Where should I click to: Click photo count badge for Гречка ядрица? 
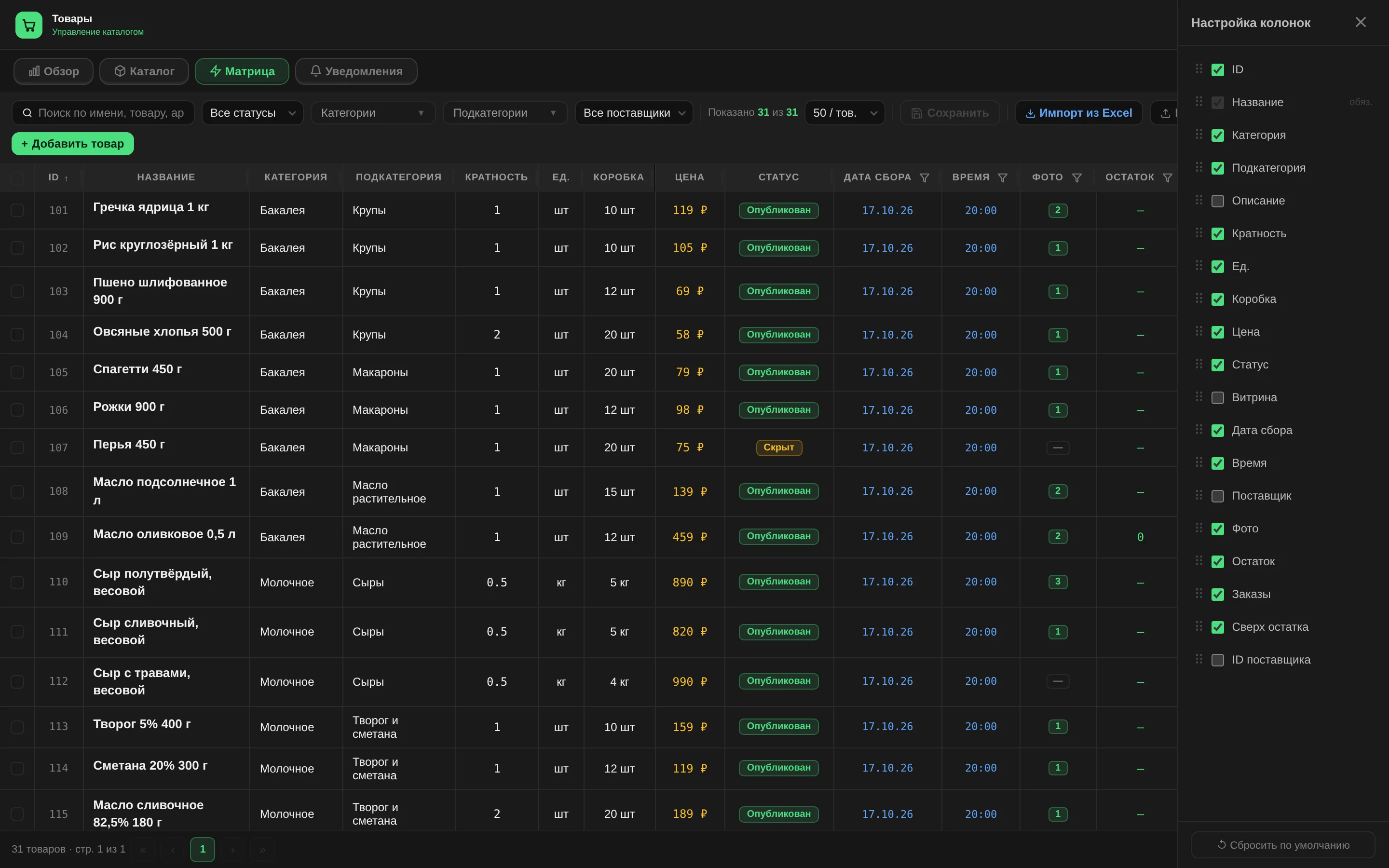1057,210
